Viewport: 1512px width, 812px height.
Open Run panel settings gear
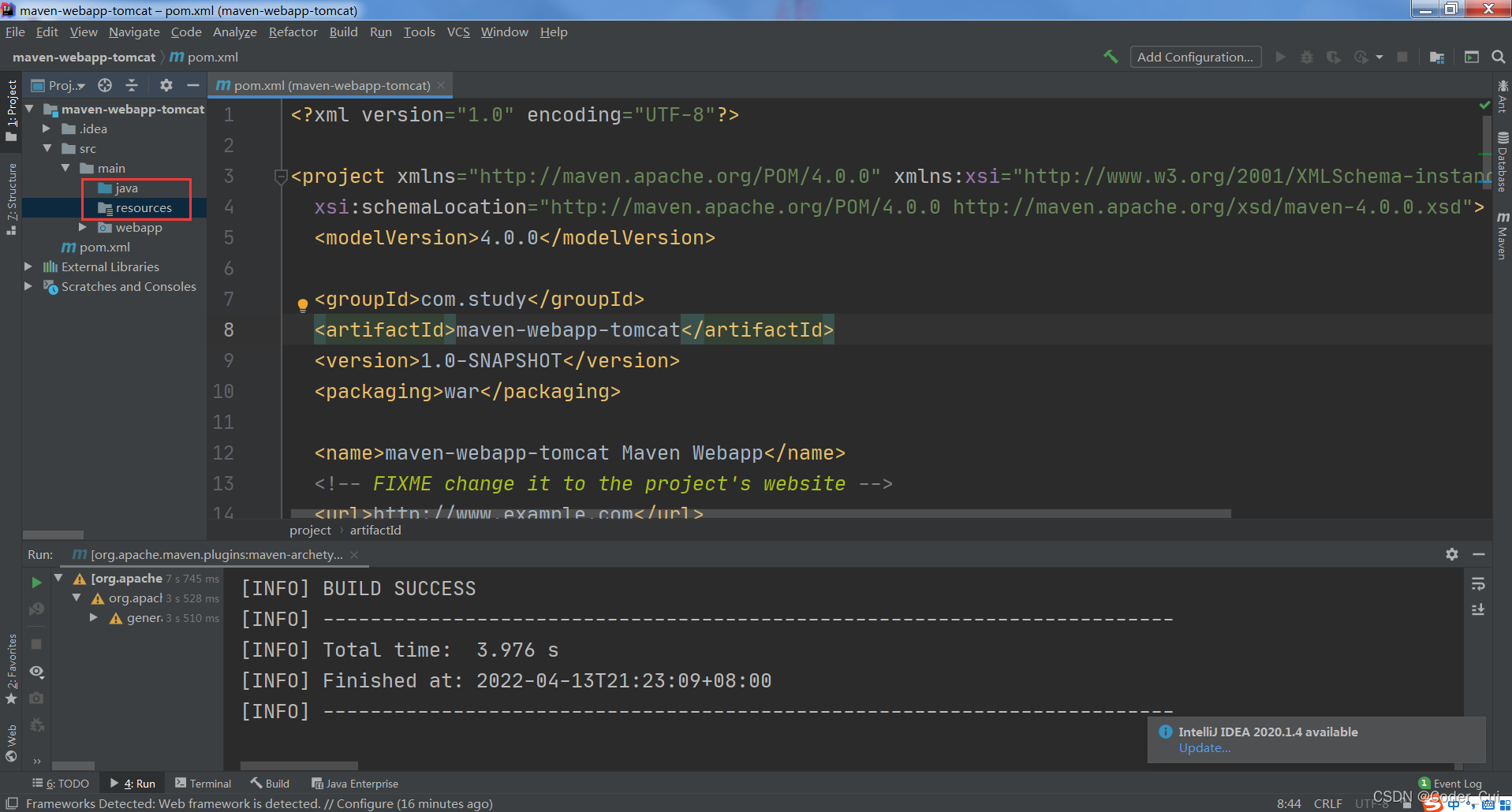(1452, 554)
